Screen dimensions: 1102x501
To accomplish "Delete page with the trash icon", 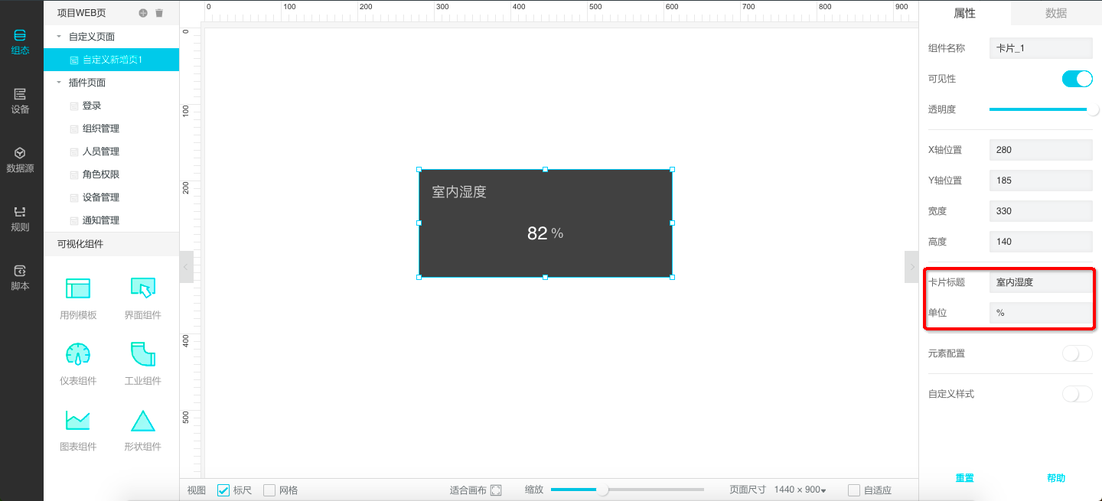I will (x=160, y=13).
